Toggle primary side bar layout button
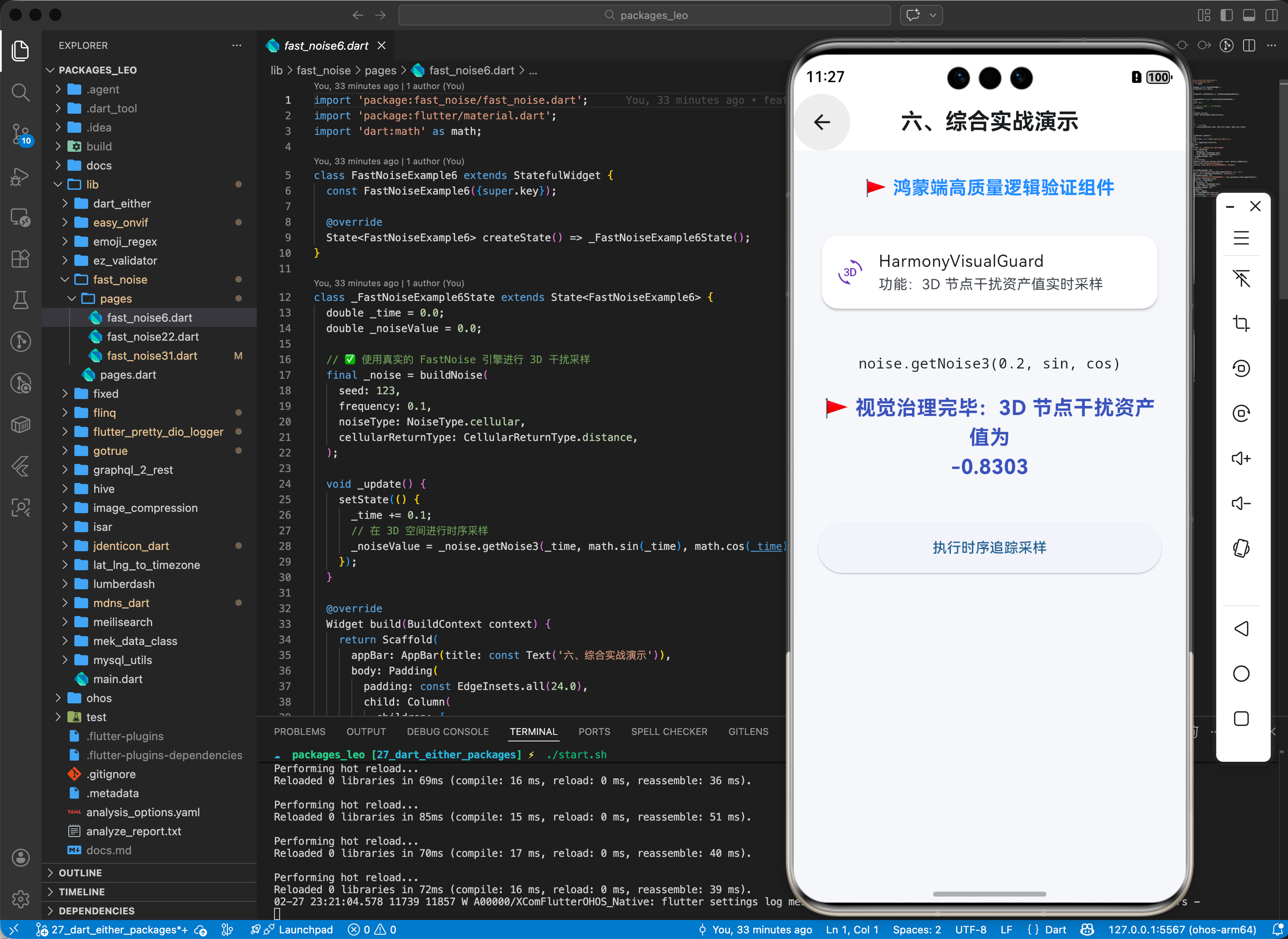 pos(1226,15)
